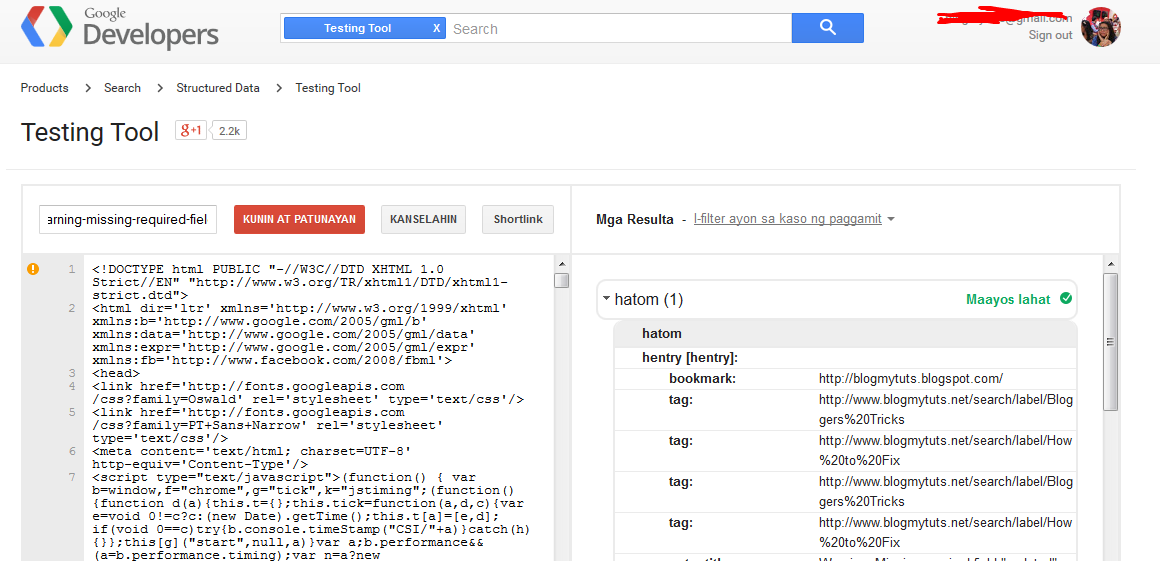Viewport: 1160px width, 561px height.
Task: Click the orange warning icon on line 1
Action: 33,269
